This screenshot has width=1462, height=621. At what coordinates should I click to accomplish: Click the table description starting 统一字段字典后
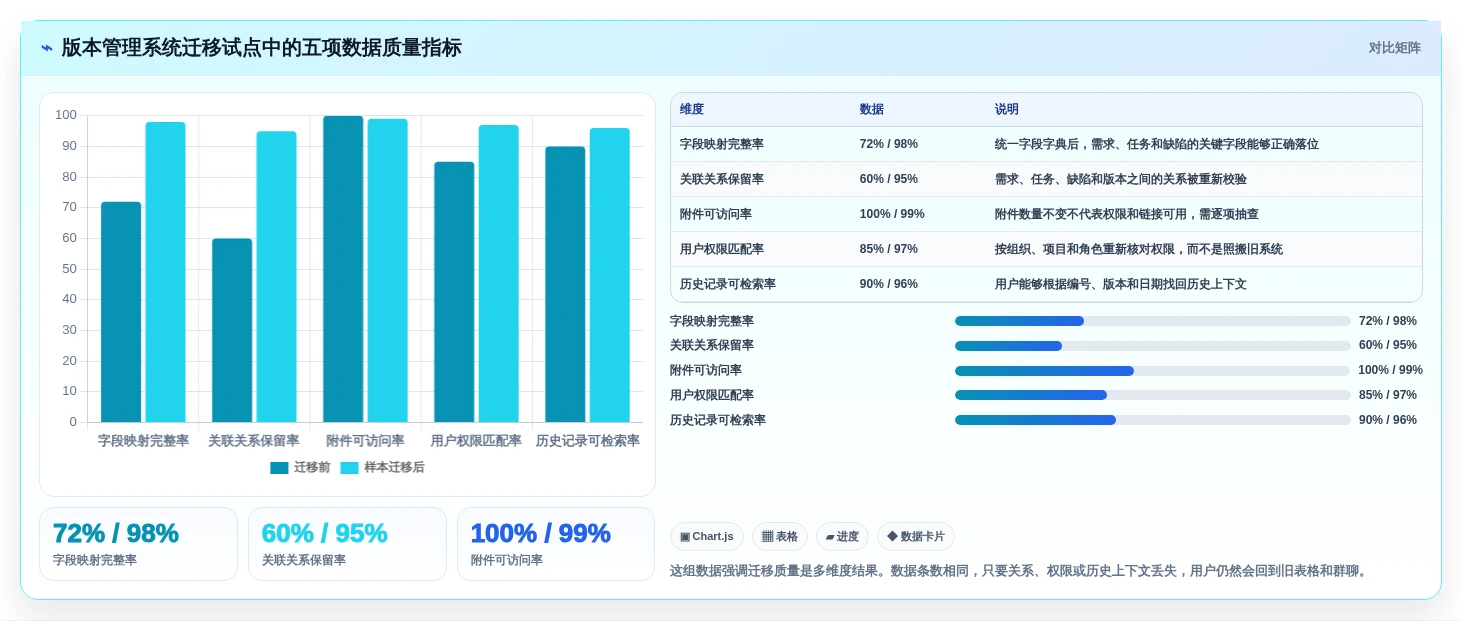[1157, 144]
